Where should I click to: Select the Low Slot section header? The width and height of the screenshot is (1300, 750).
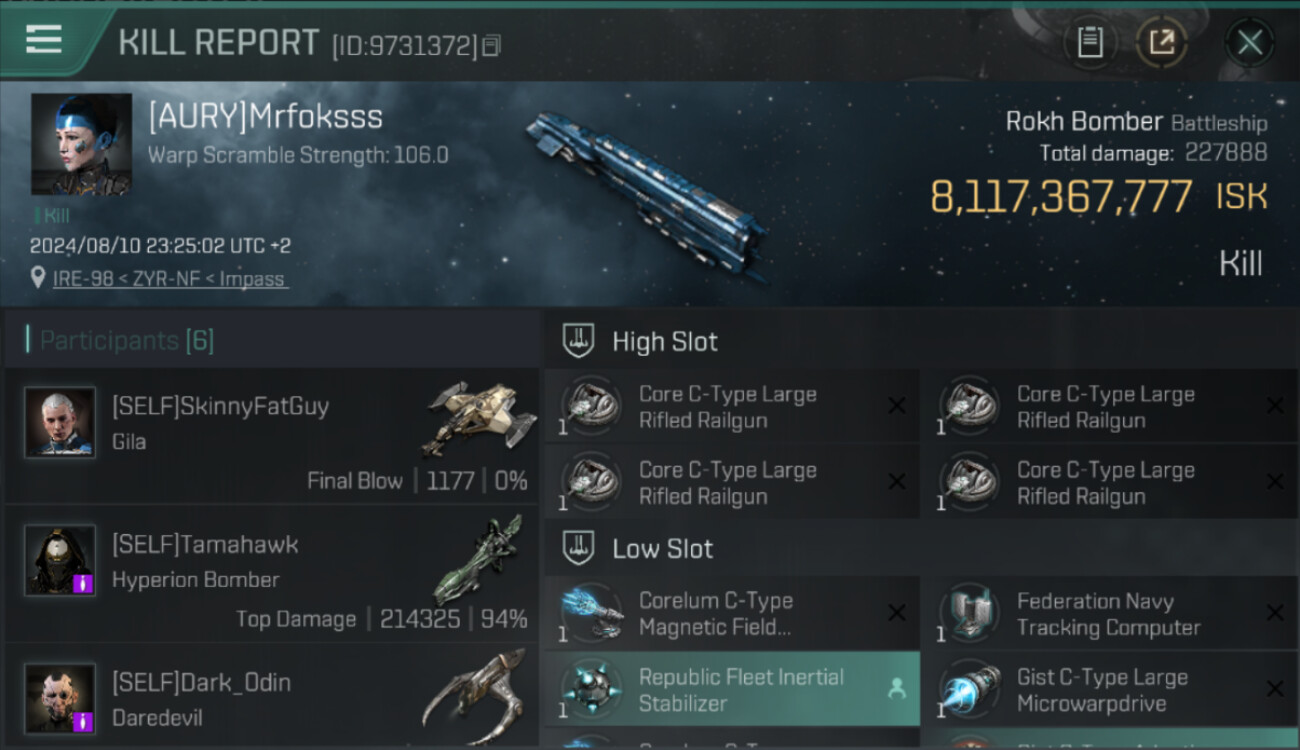(662, 549)
